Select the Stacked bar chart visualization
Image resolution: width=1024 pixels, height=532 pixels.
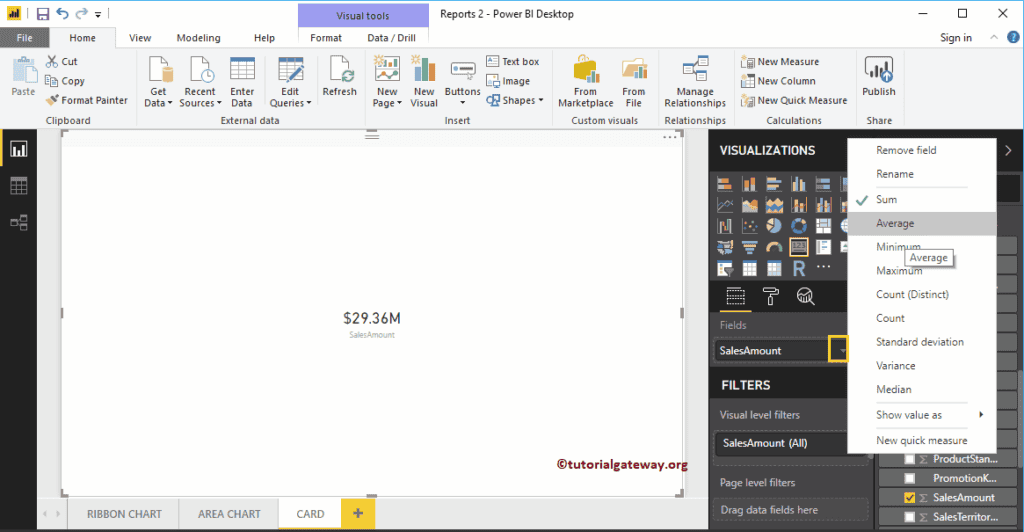pos(725,184)
